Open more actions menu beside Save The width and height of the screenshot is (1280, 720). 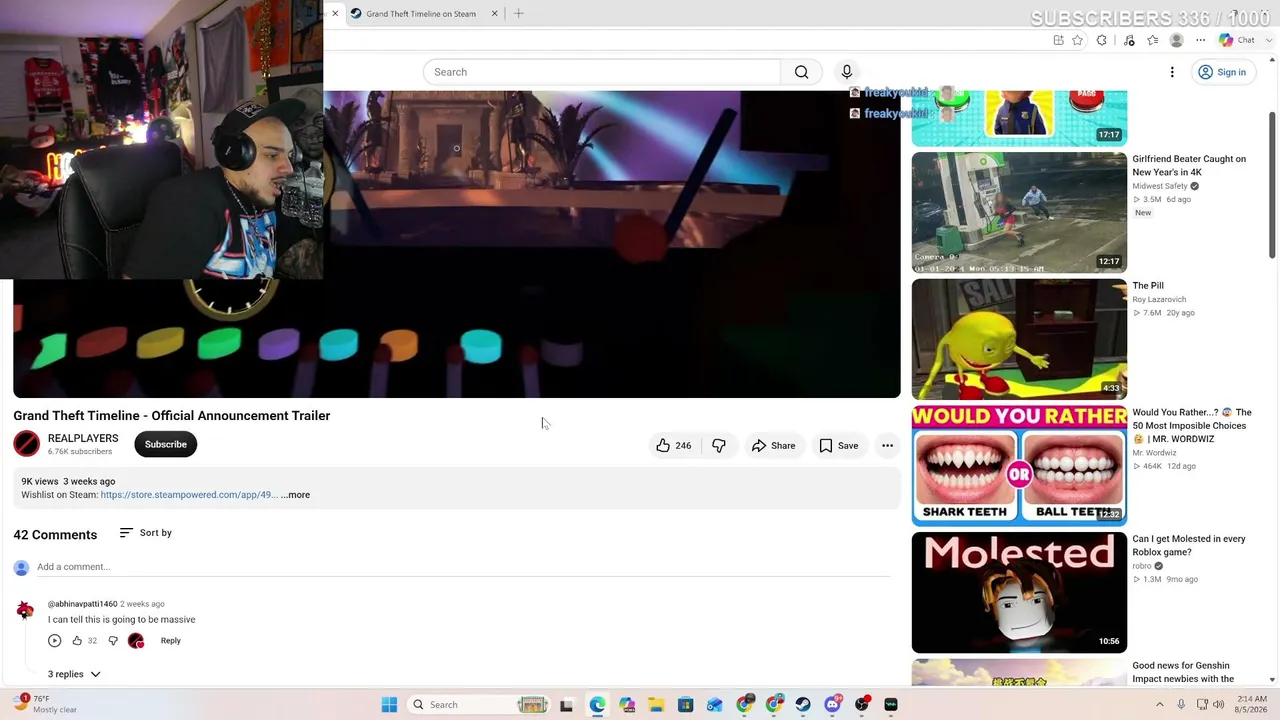pyautogui.click(x=887, y=446)
